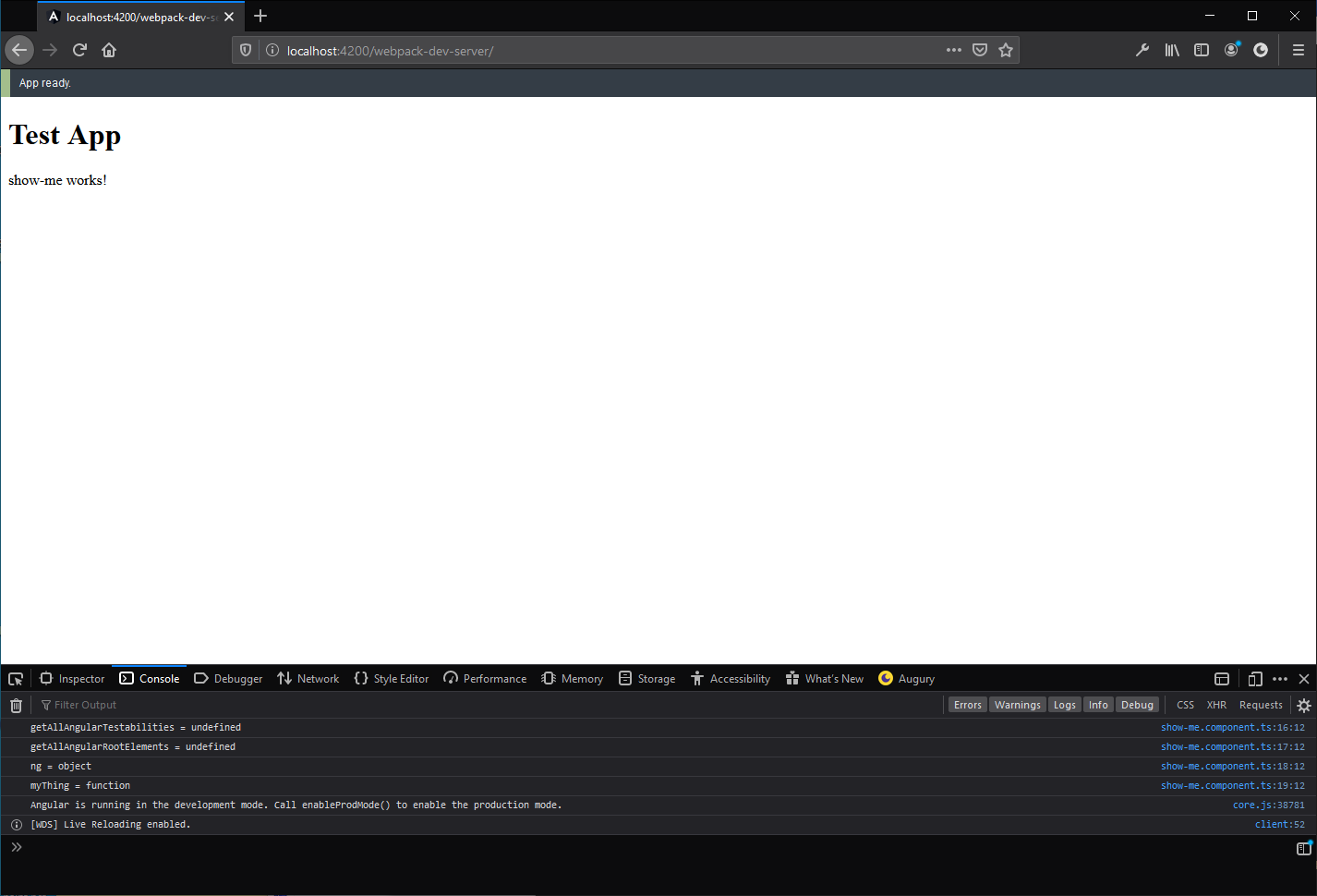Viewport: 1317px width, 896px height.
Task: Click the 'ng = object' log message
Action: pos(61,767)
